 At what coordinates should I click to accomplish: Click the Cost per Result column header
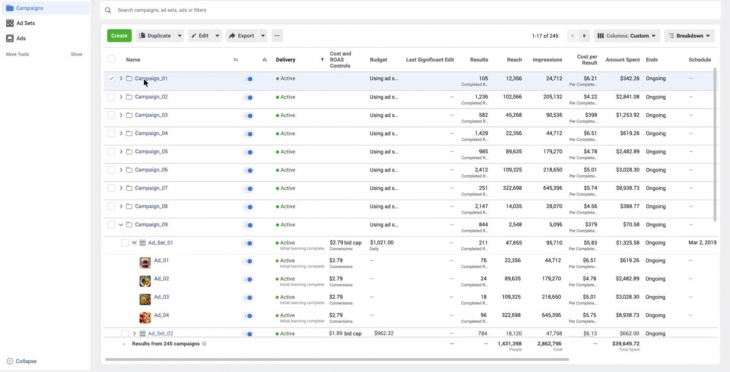[x=587, y=60]
